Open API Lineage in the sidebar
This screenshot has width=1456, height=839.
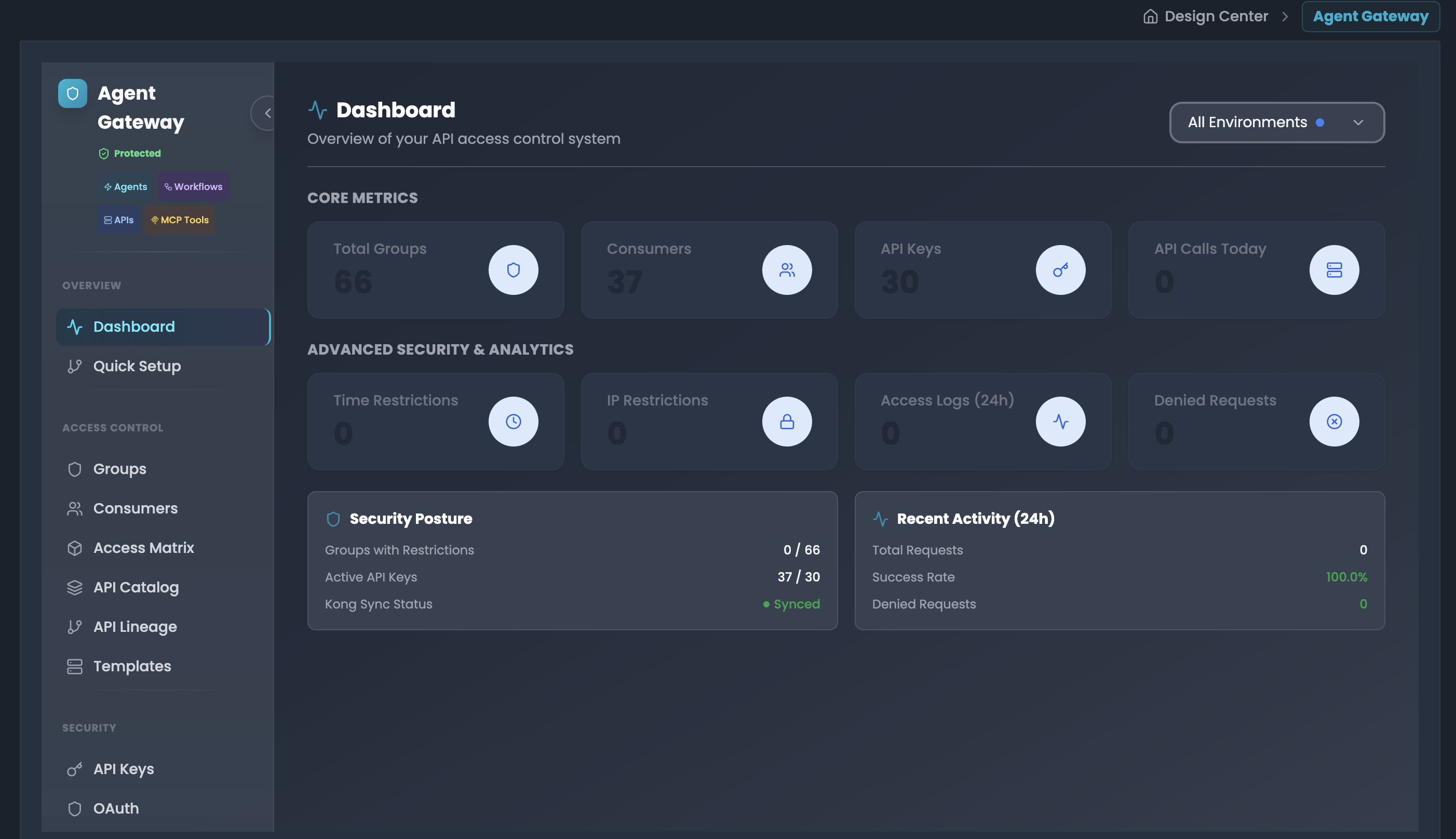pyautogui.click(x=135, y=626)
